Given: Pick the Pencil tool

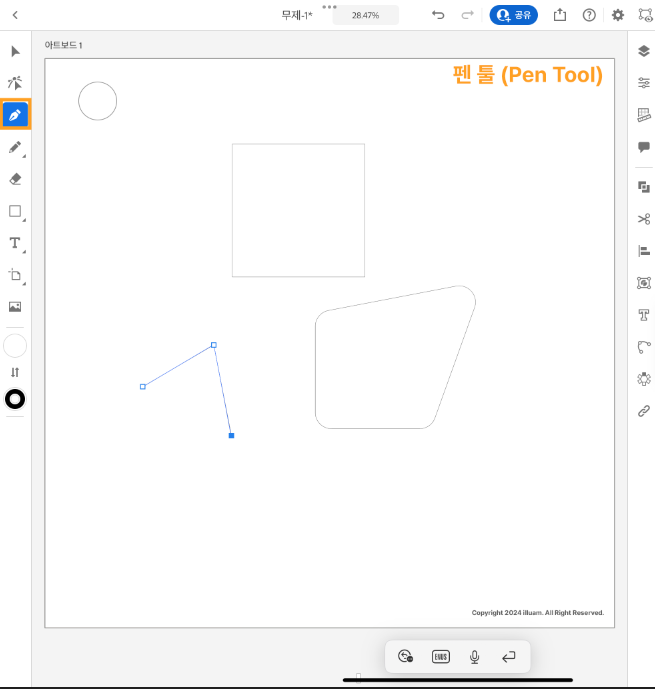Looking at the screenshot, I should pos(15,147).
